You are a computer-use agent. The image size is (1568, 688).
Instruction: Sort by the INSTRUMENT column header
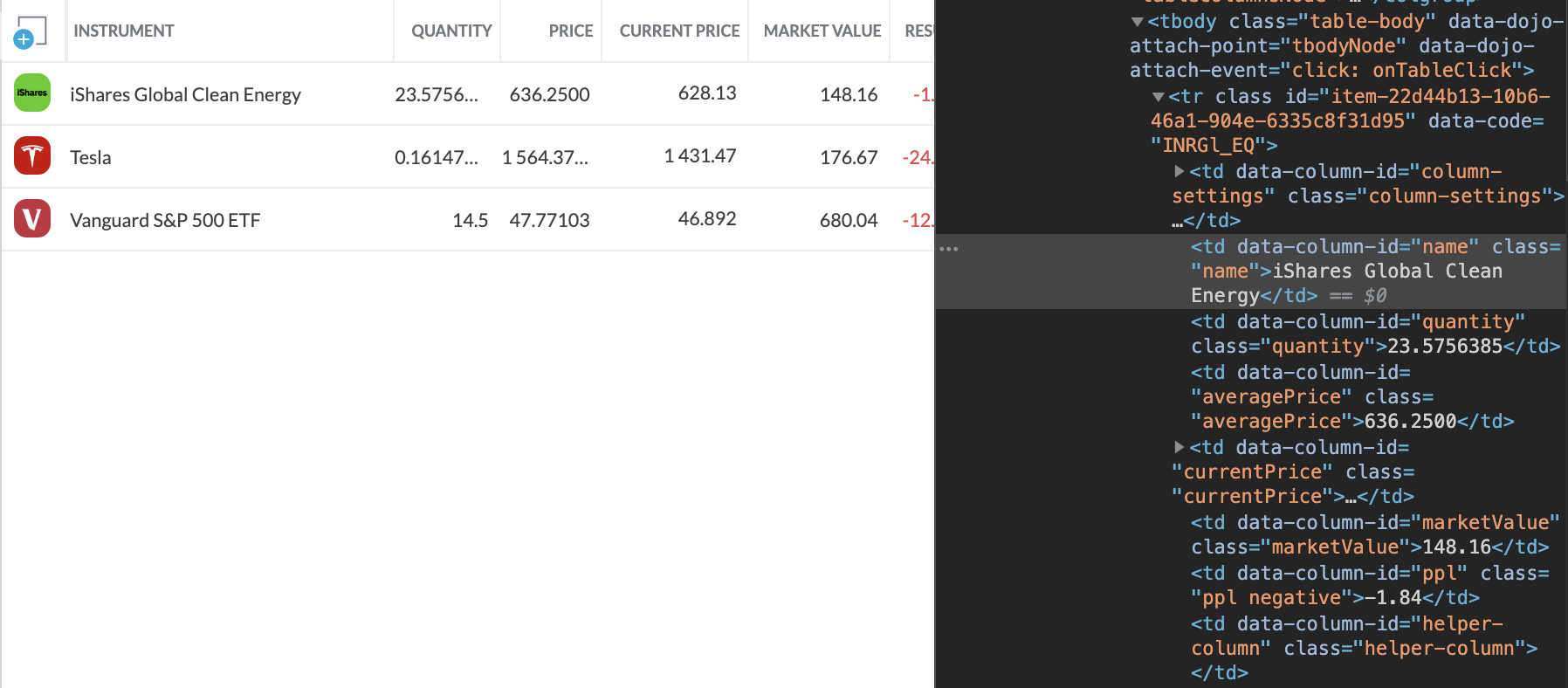124,31
